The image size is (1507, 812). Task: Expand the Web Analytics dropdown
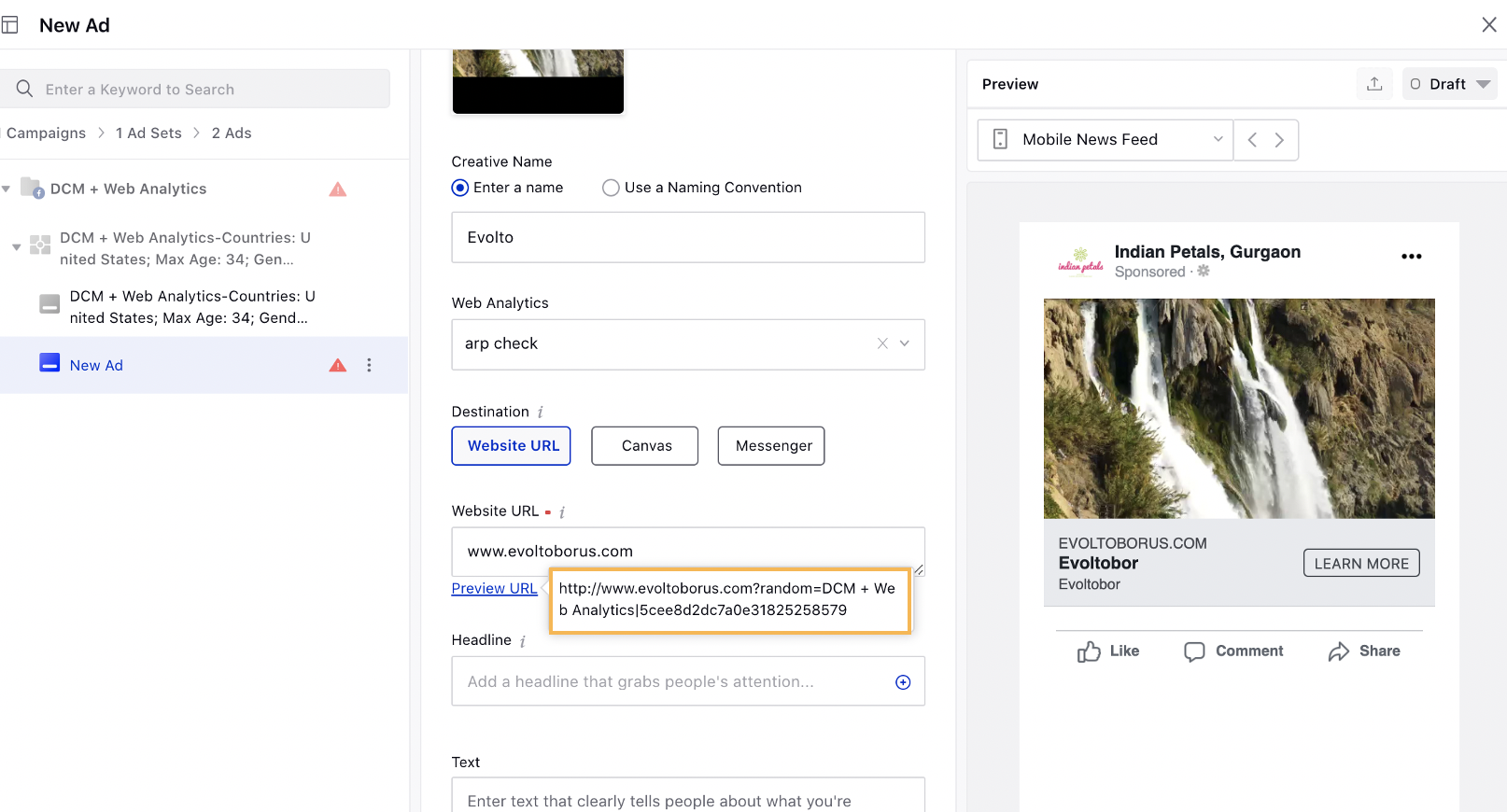[x=905, y=343]
